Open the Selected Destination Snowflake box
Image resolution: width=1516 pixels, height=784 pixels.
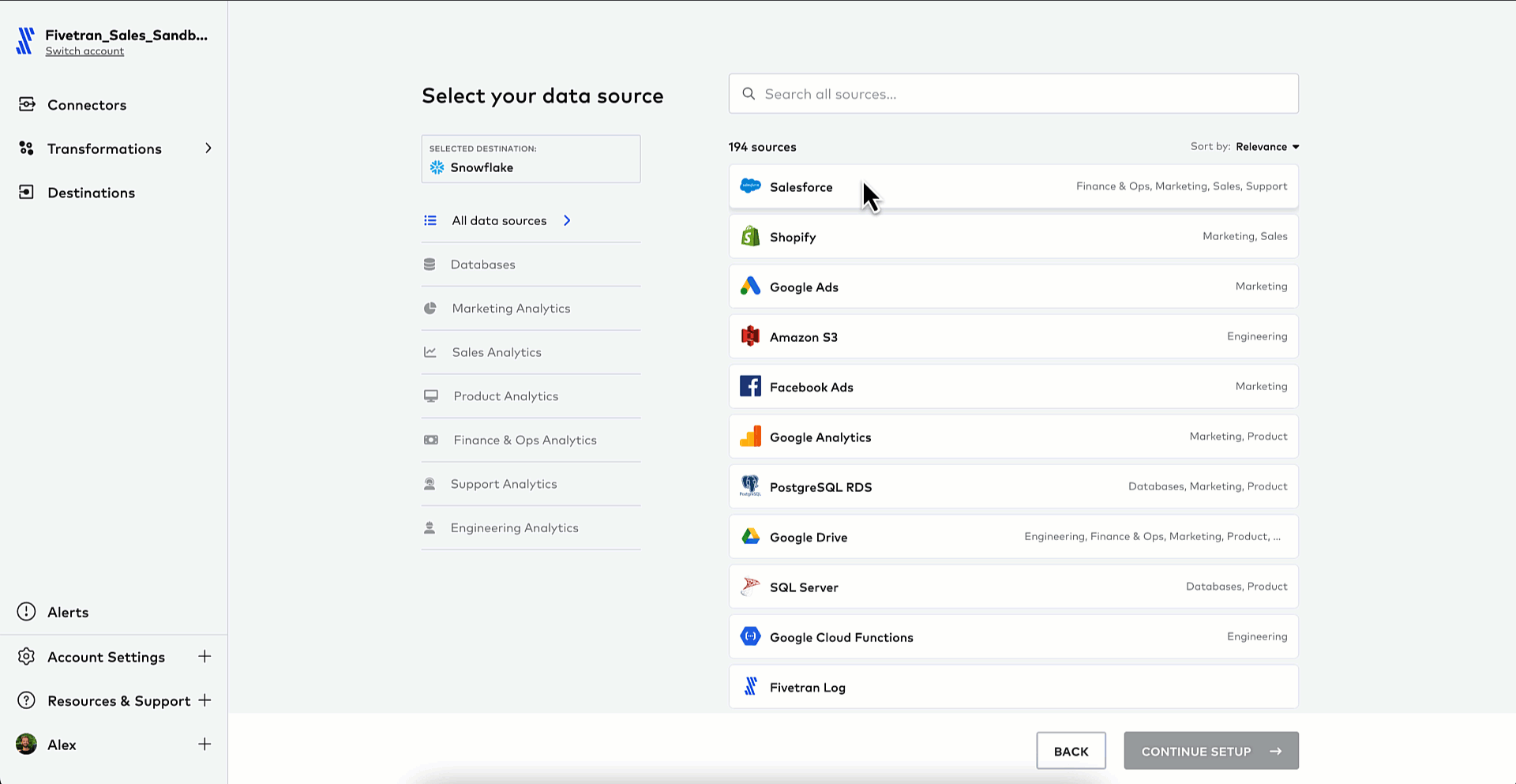531,159
